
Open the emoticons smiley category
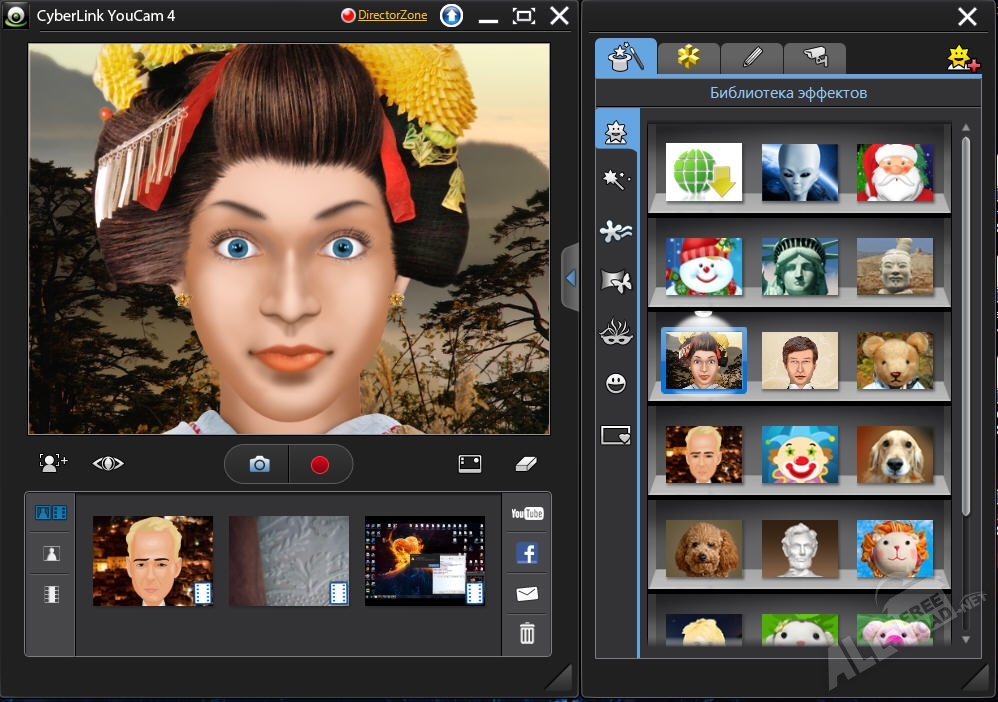point(616,383)
